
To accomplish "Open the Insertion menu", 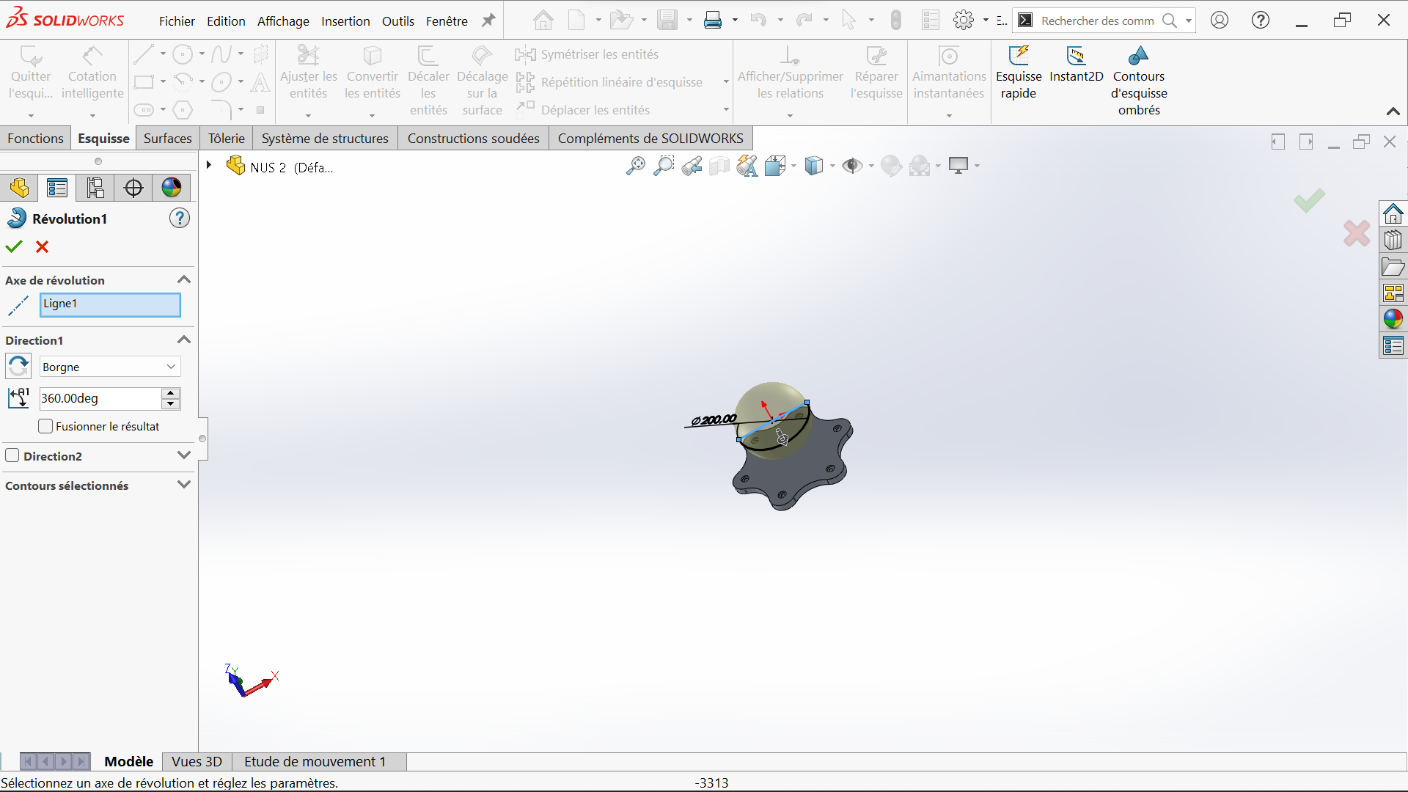I will click(x=345, y=21).
